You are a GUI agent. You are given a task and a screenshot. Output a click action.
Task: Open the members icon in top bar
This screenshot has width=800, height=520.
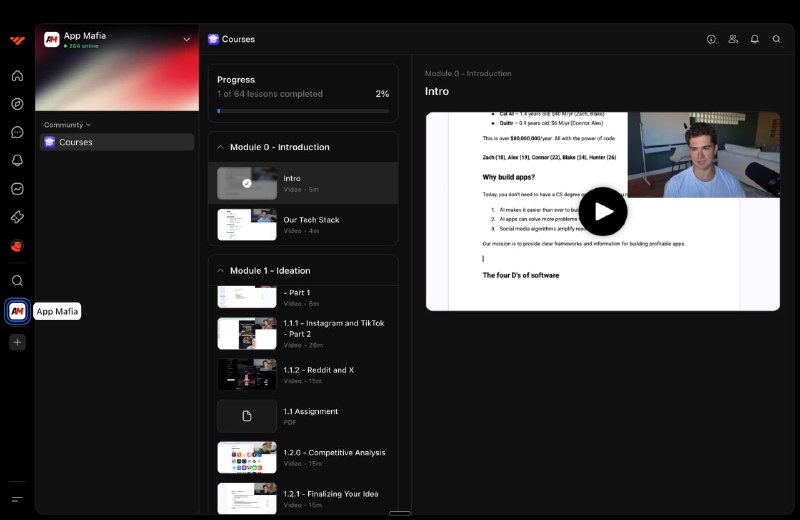point(733,39)
